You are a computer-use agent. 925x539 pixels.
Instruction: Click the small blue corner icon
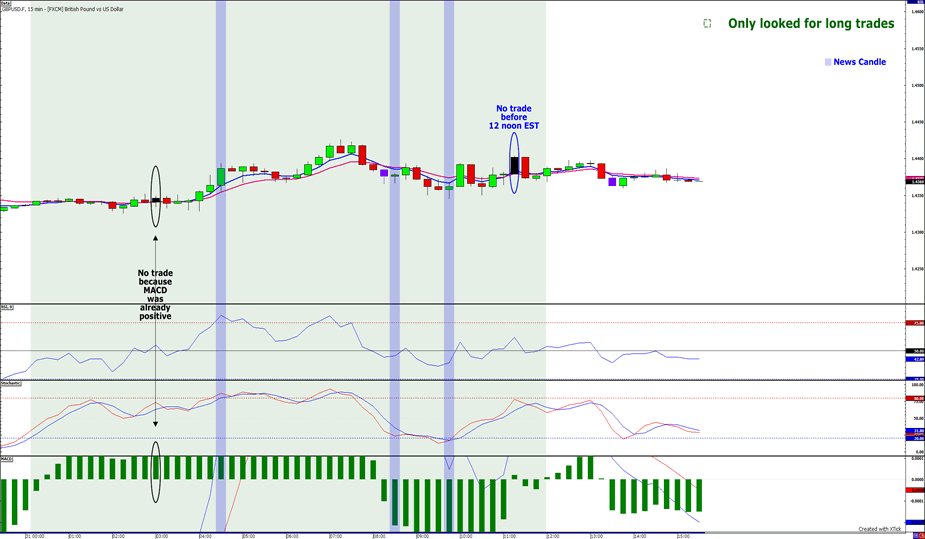916,535
